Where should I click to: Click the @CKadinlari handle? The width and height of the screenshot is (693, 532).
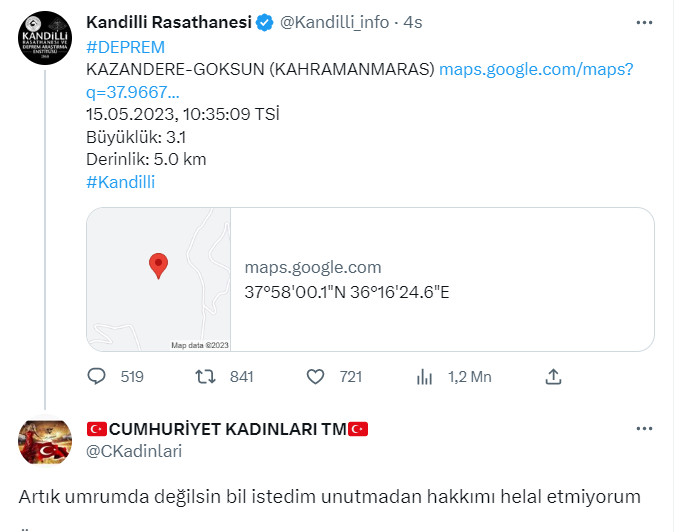coord(135,451)
